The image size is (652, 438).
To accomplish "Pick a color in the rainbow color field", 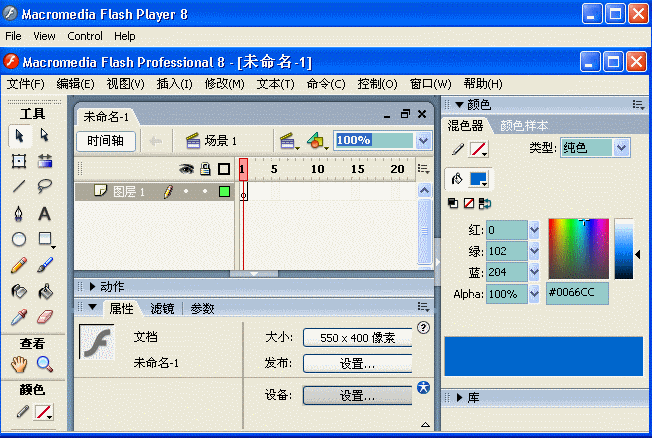I will pos(578,248).
